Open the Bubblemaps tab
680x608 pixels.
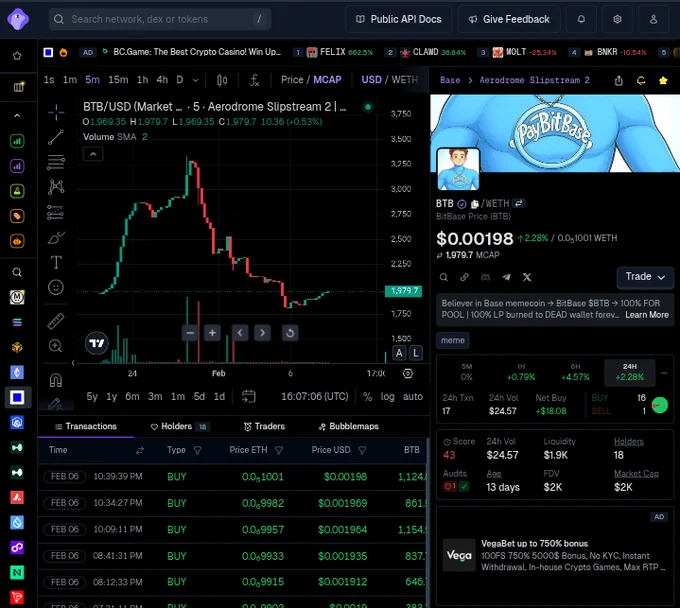click(x=348, y=426)
